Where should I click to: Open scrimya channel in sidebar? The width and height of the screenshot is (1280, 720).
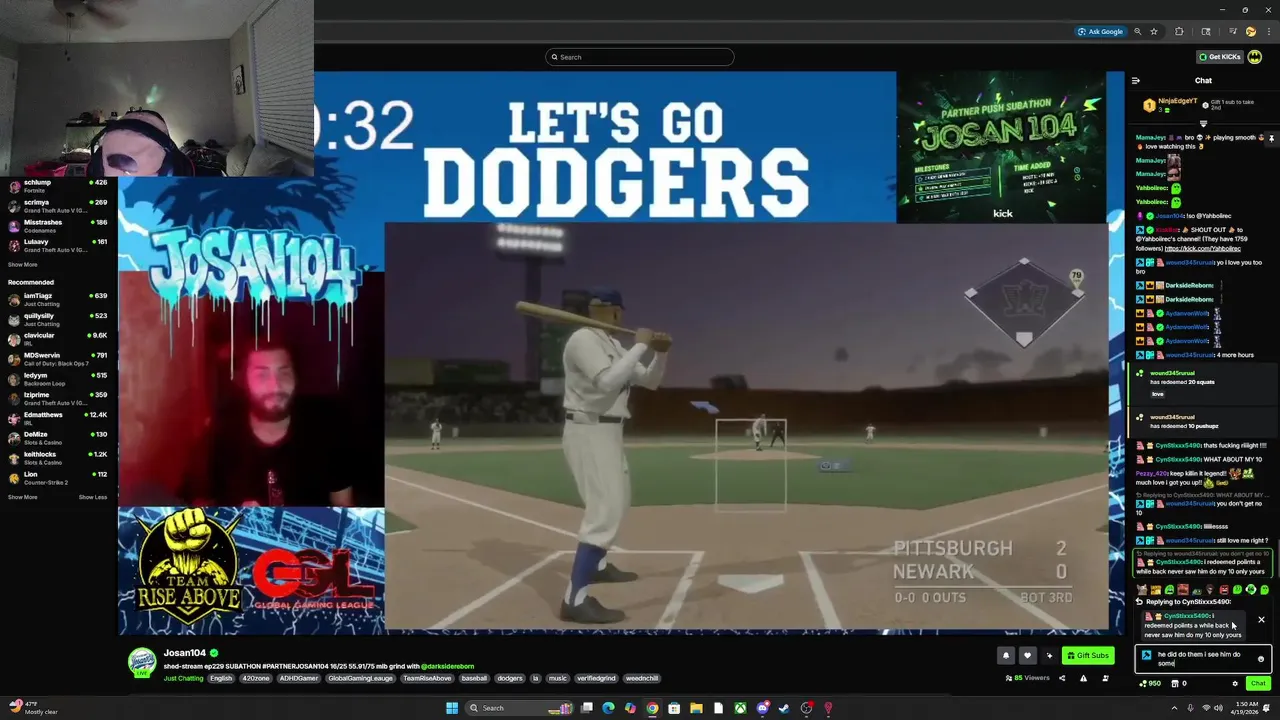click(x=59, y=206)
